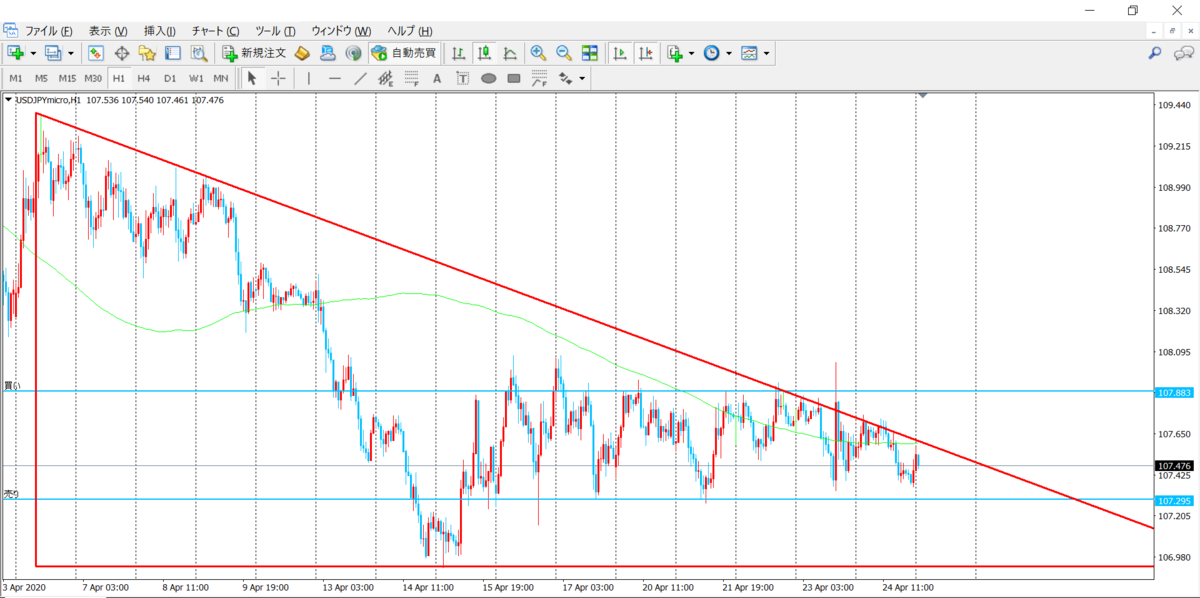The height and width of the screenshot is (598, 1200).
Task: Open the search magnifier at top right
Action: 1155,53
